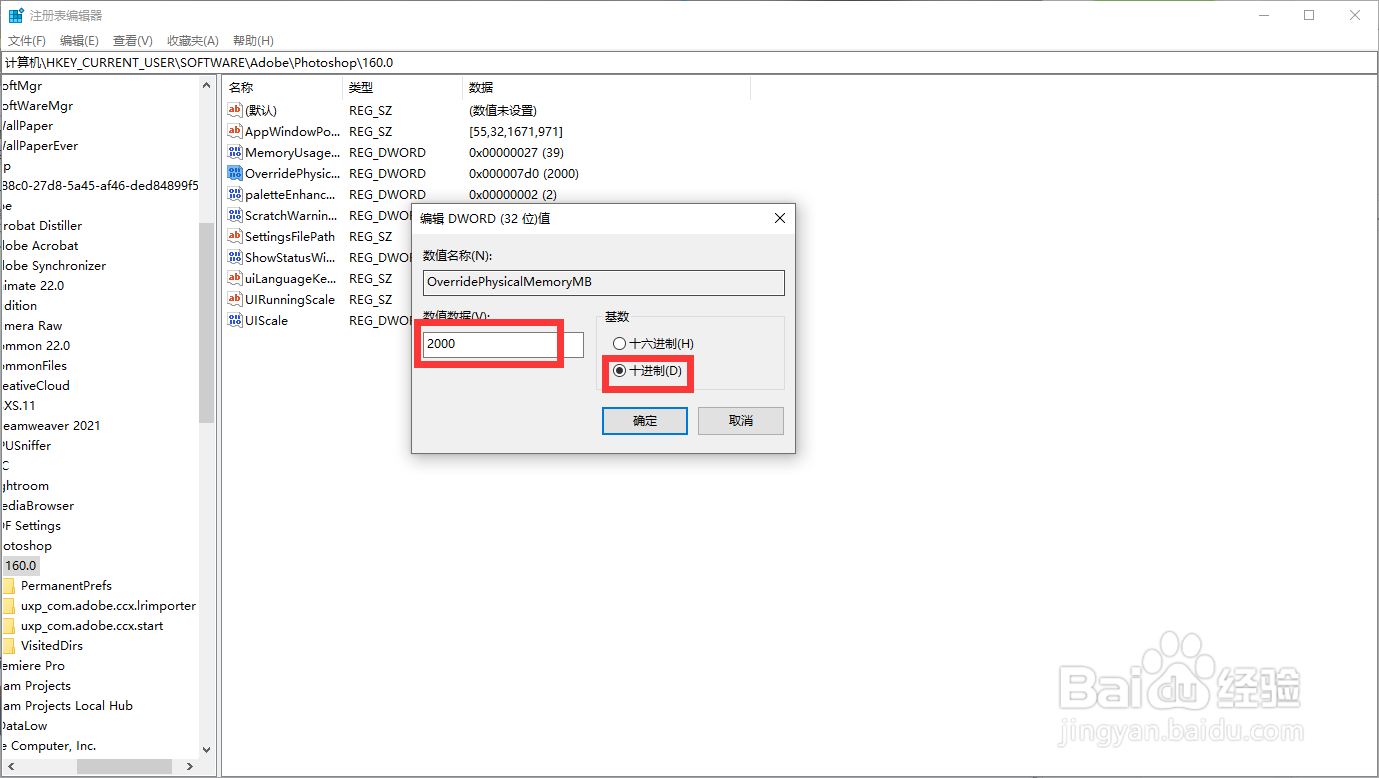Image resolution: width=1379 pixels, height=778 pixels.
Task: Click the PermanentPrefs folder icon
Action: point(8,586)
